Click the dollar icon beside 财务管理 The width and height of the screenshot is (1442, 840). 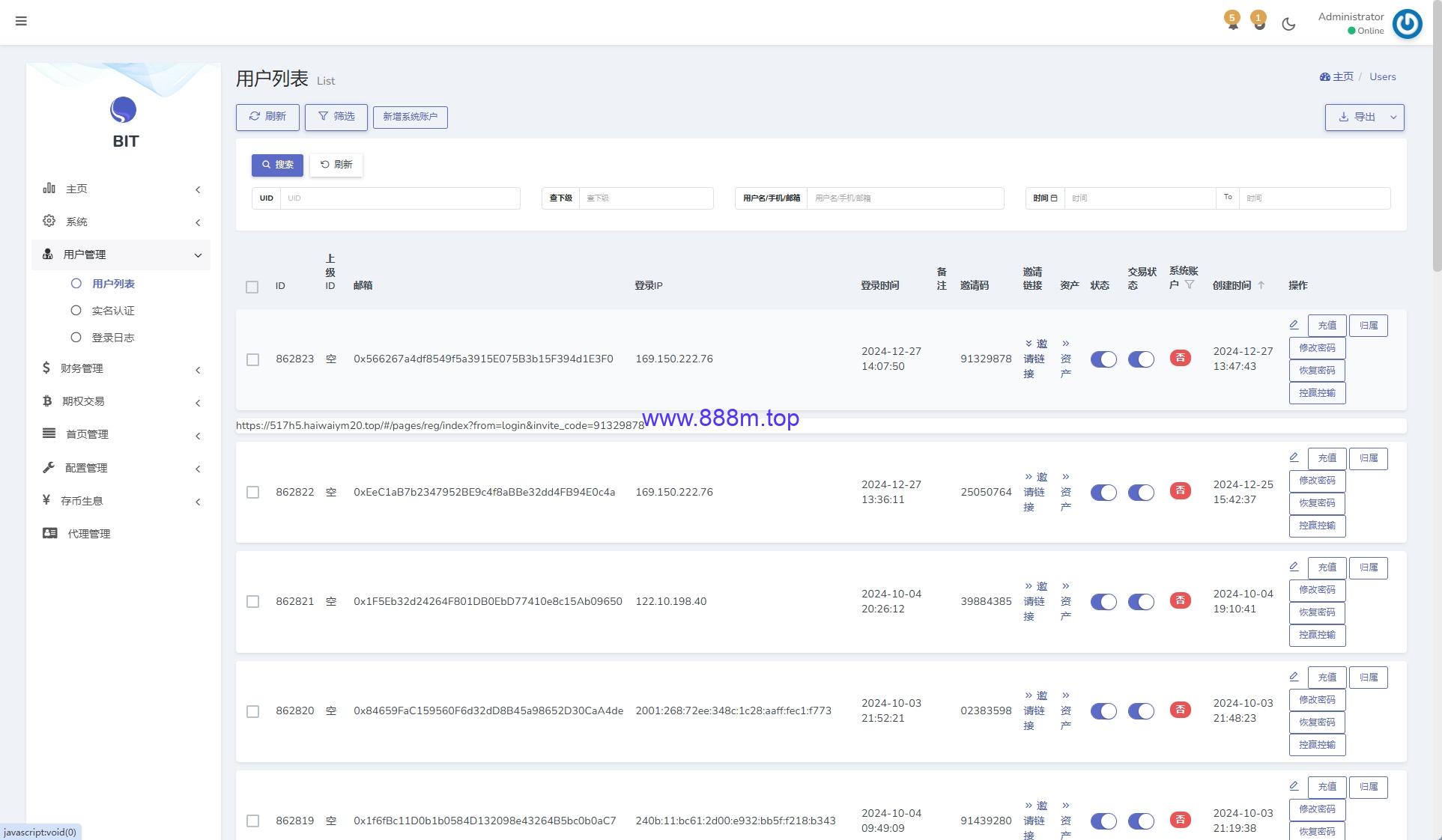[x=46, y=368]
